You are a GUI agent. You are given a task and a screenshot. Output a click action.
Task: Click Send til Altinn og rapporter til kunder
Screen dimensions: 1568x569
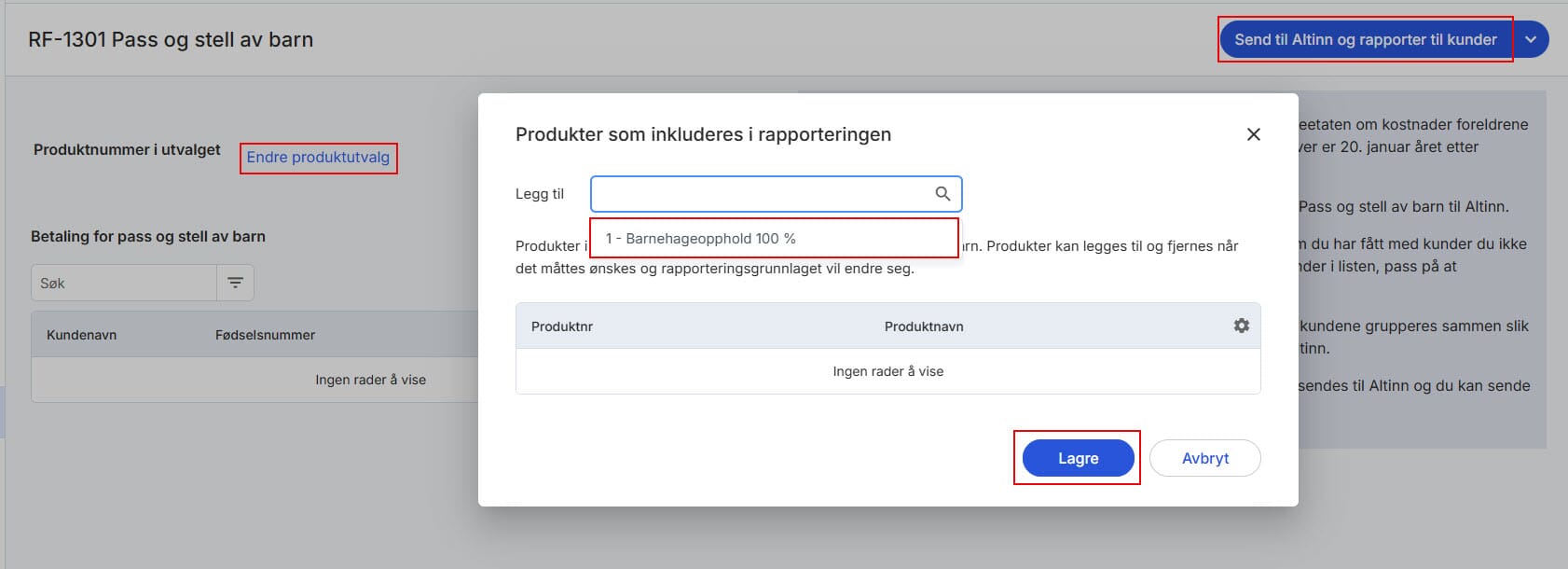click(x=1365, y=39)
